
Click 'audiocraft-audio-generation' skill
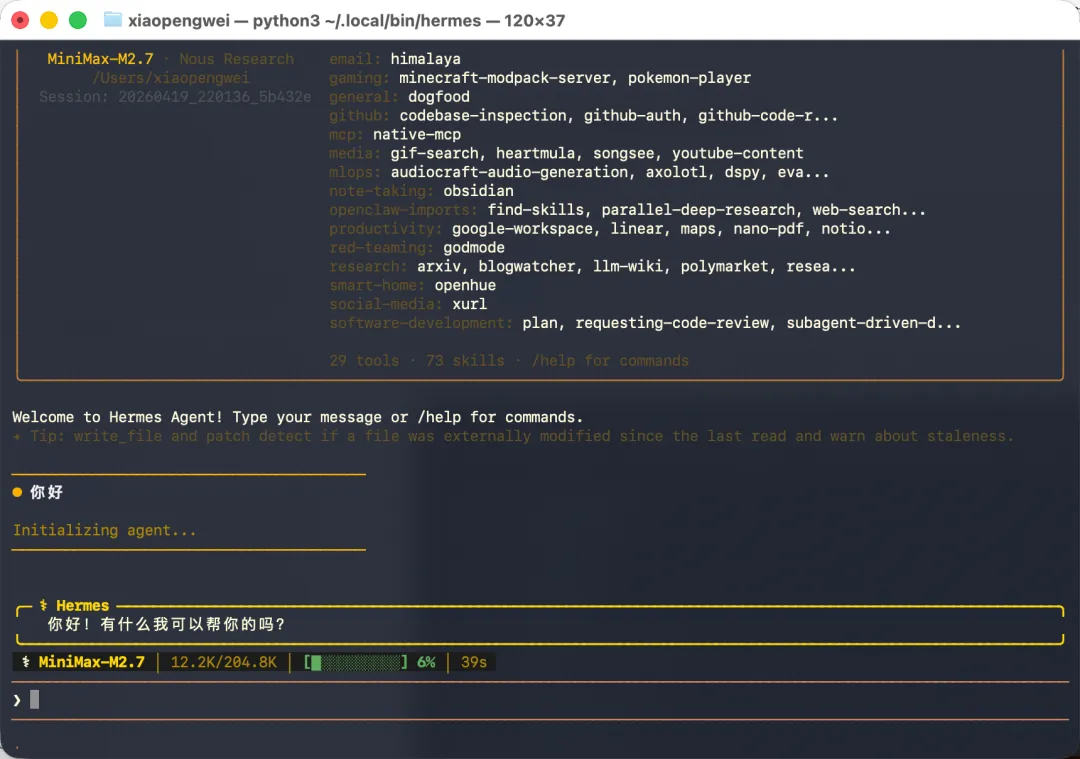click(x=509, y=172)
